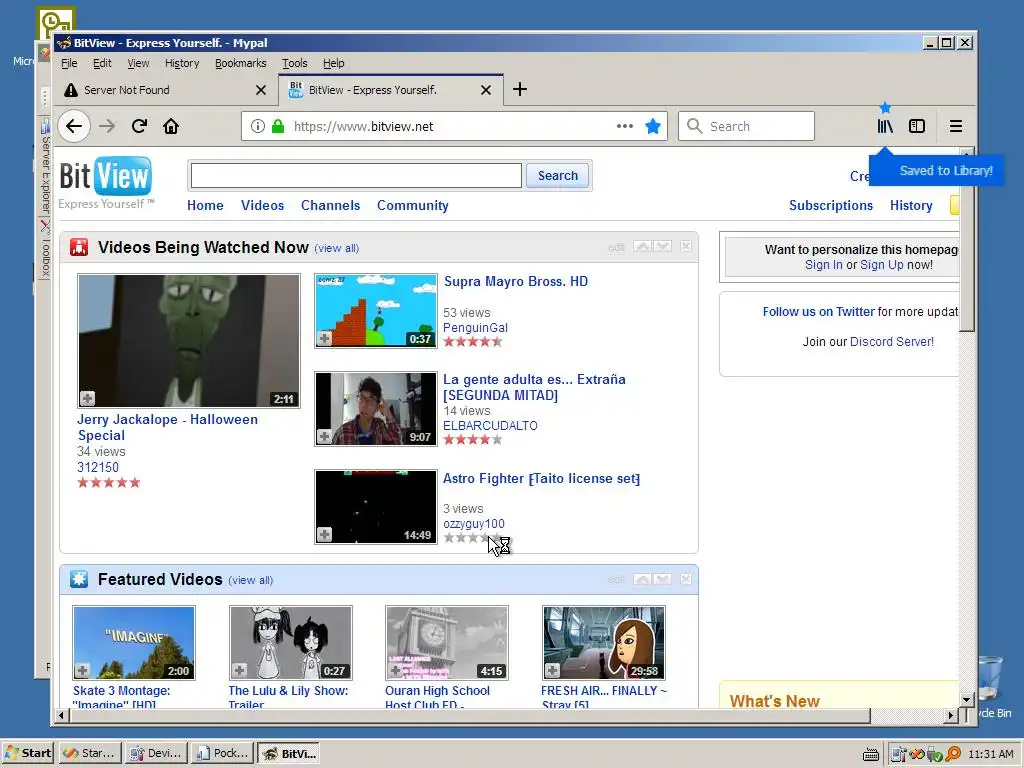Toggle the blue bookmark star
Viewport: 1024px width, 768px height.
click(652, 126)
